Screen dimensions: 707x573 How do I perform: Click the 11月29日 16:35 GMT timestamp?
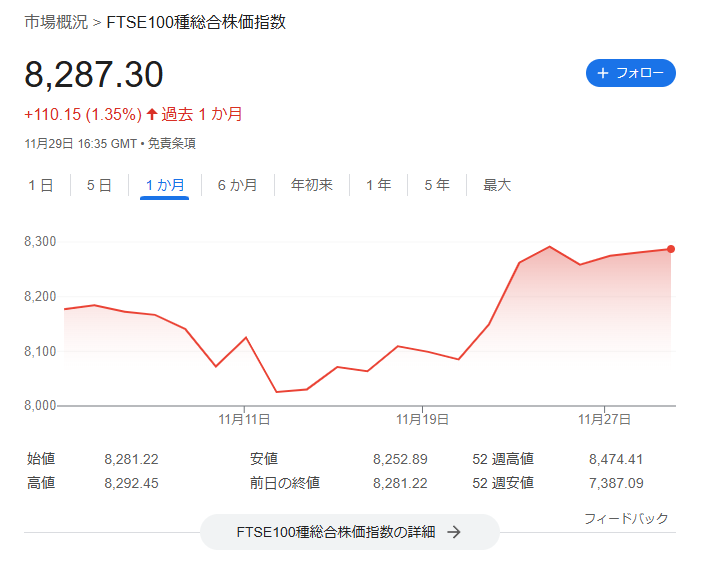click(x=81, y=144)
